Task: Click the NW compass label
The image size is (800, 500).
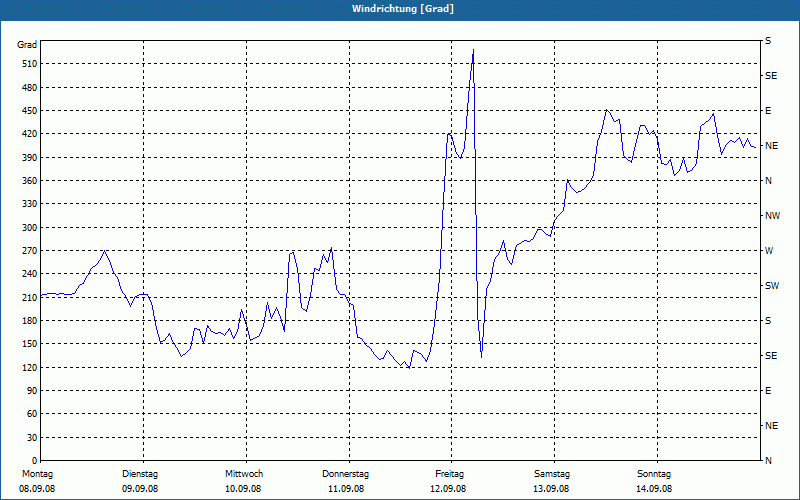Action: point(772,216)
